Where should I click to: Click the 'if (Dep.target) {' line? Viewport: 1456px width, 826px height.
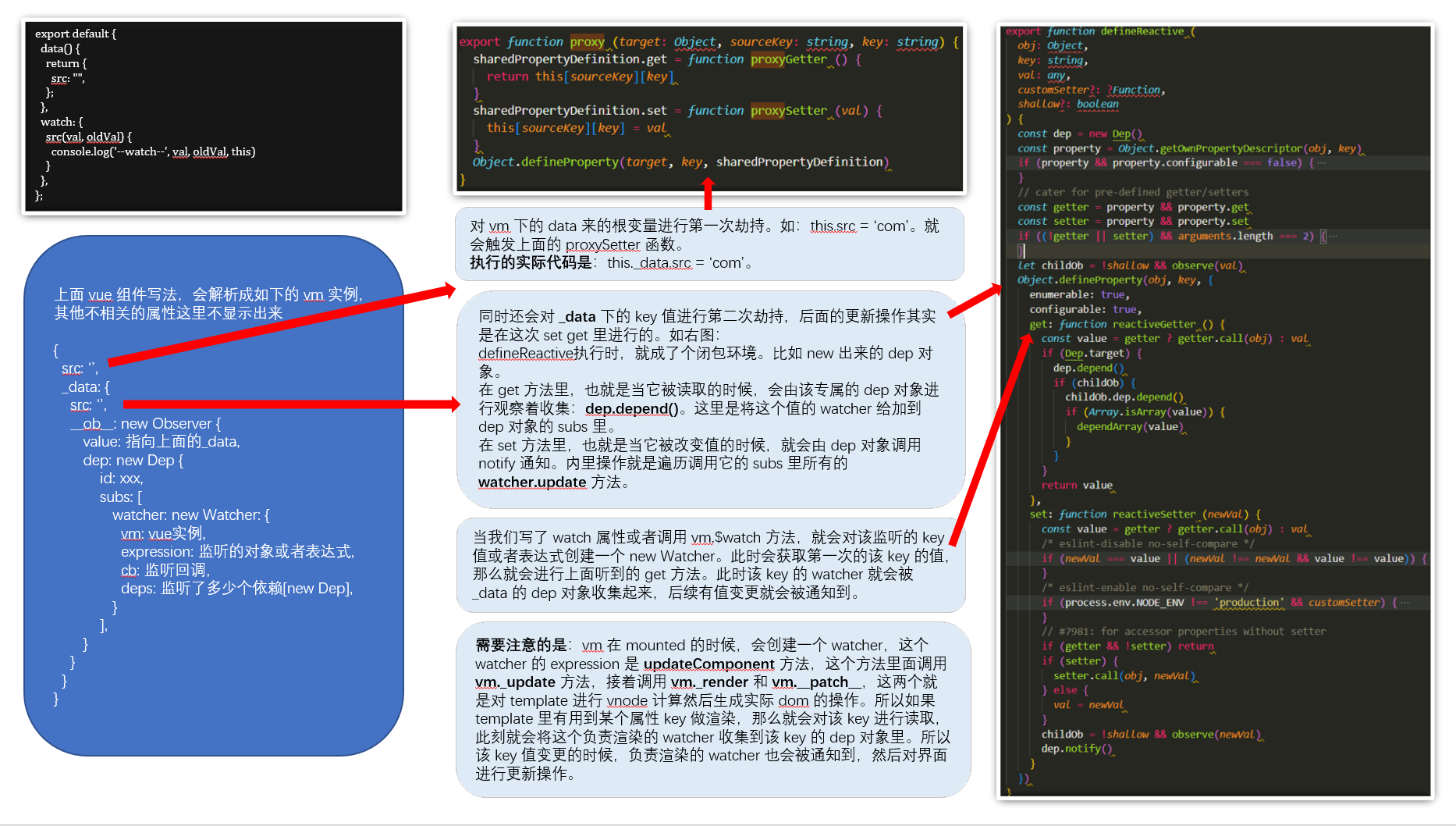coord(1092,353)
